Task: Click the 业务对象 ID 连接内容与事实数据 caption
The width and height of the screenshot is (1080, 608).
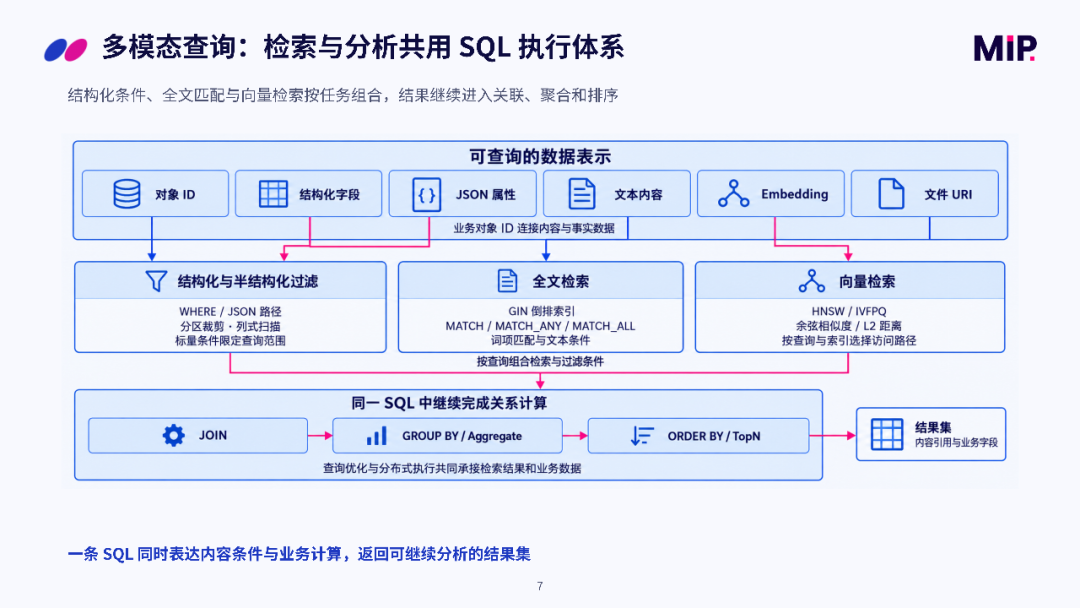Action: click(534, 228)
